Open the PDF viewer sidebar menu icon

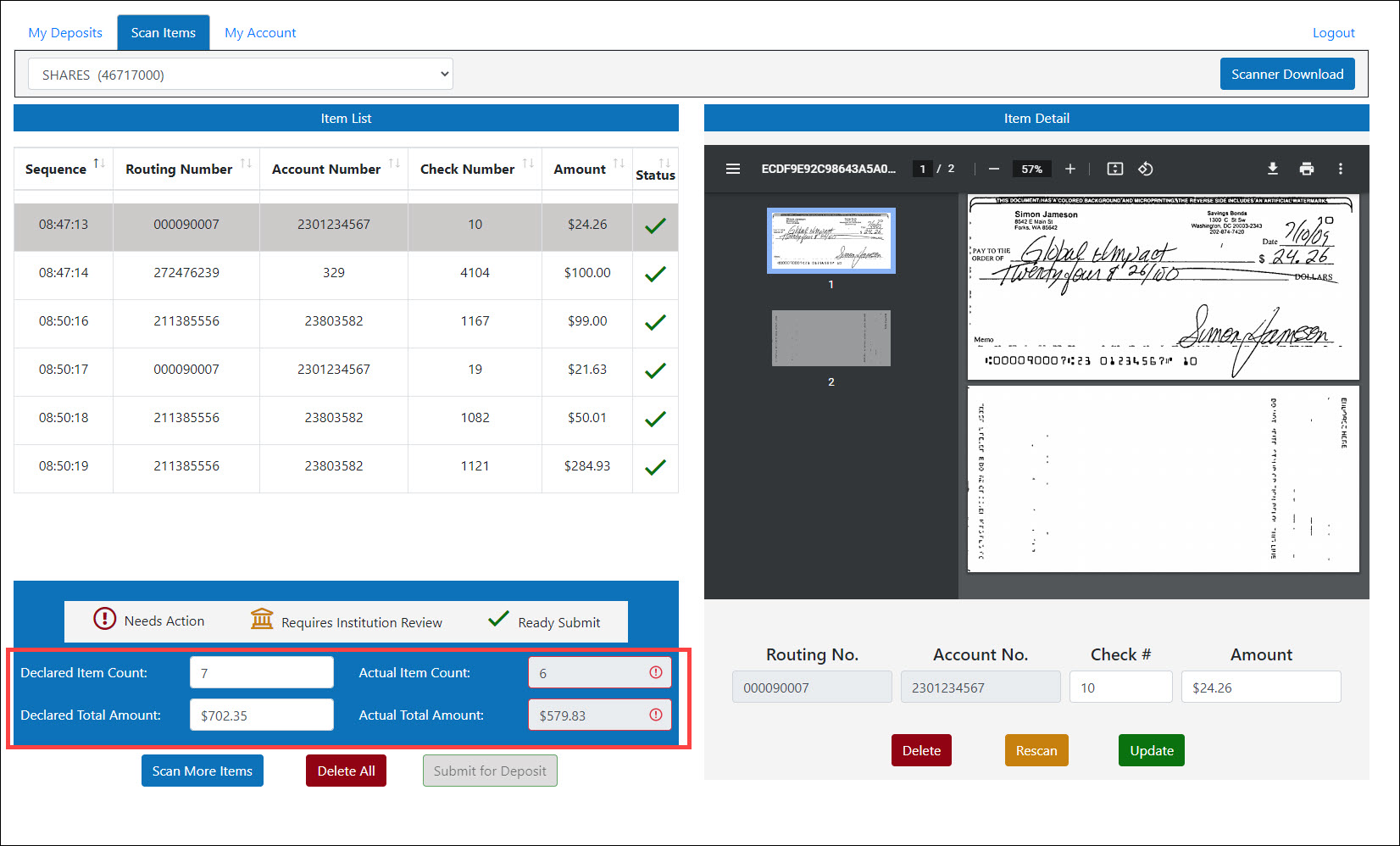(x=733, y=169)
